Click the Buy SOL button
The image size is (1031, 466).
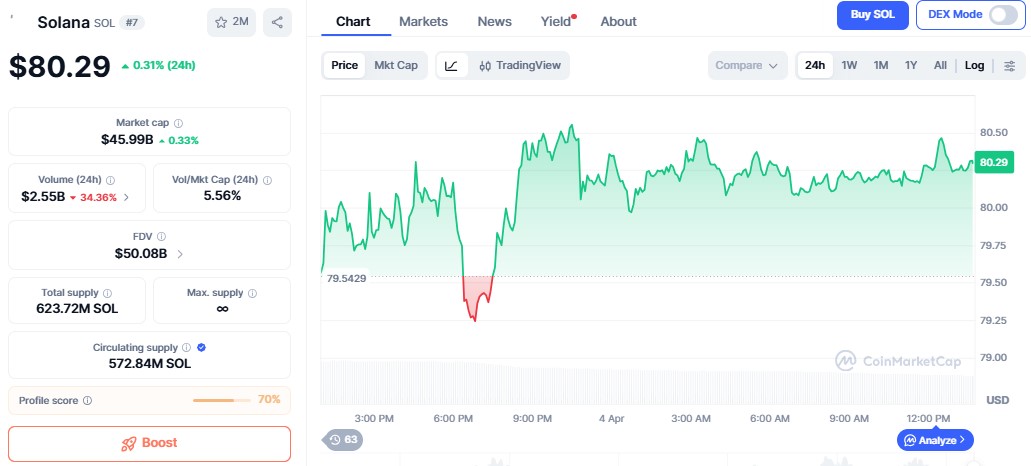[x=872, y=15]
